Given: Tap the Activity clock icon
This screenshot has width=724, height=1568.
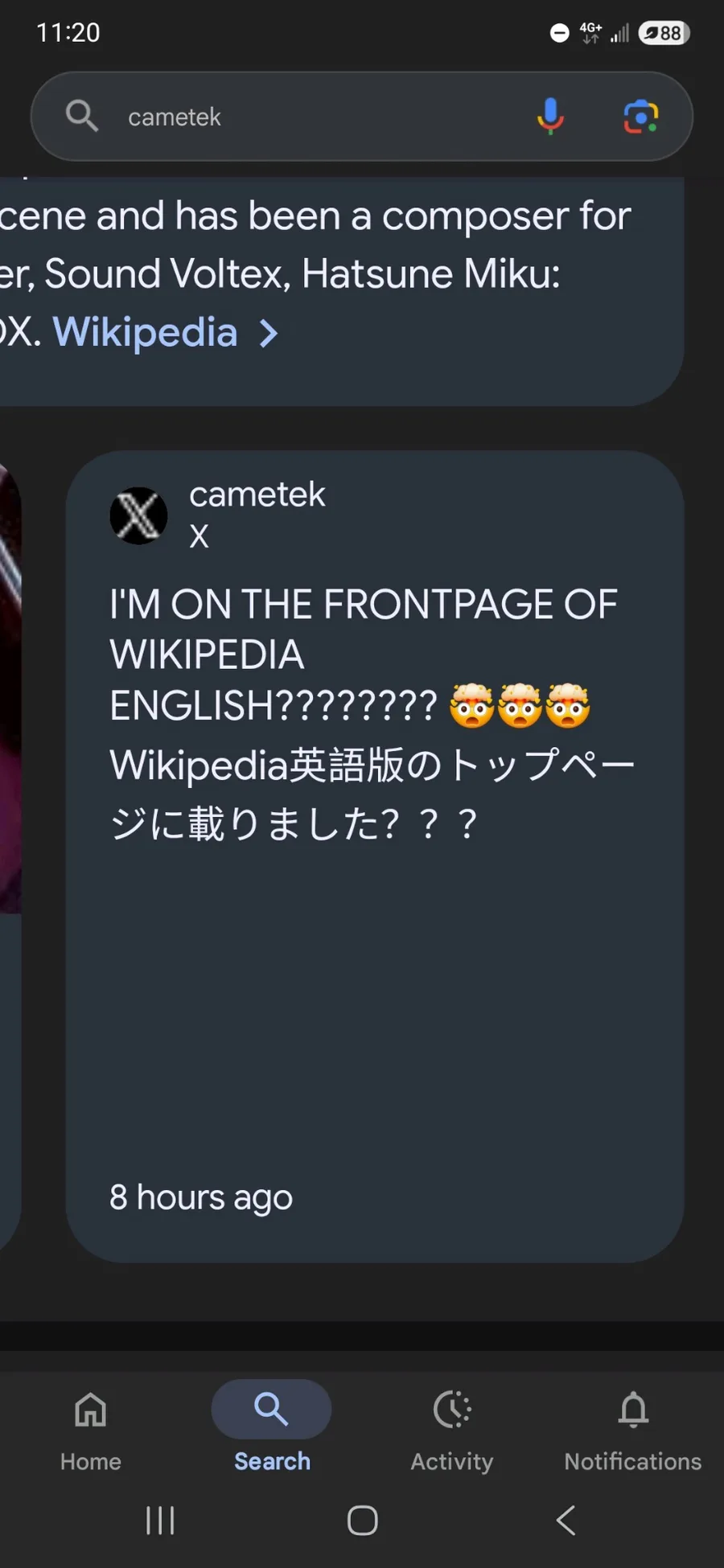Looking at the screenshot, I should 452,1409.
